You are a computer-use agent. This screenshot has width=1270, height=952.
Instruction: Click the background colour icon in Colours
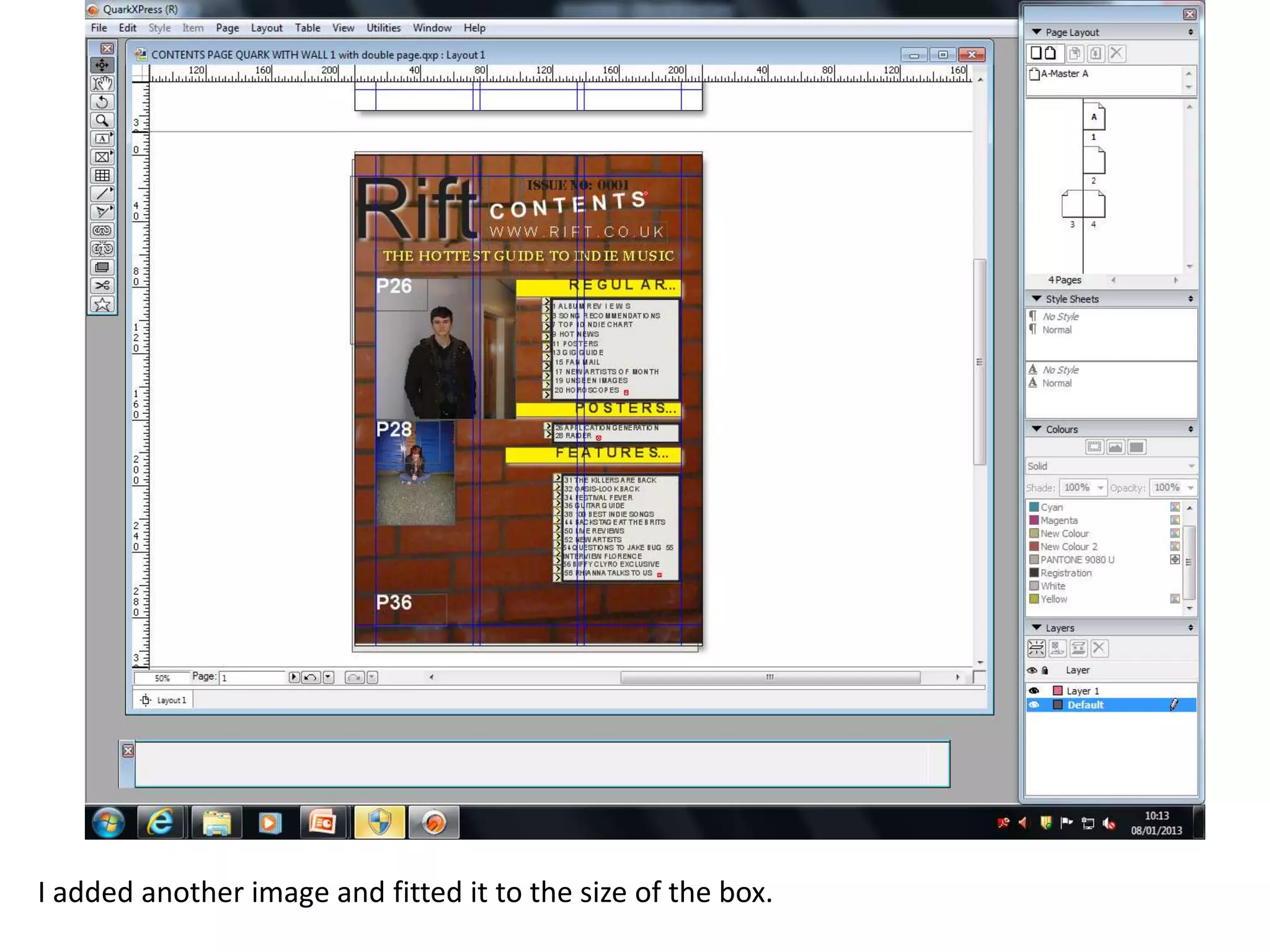(1136, 447)
